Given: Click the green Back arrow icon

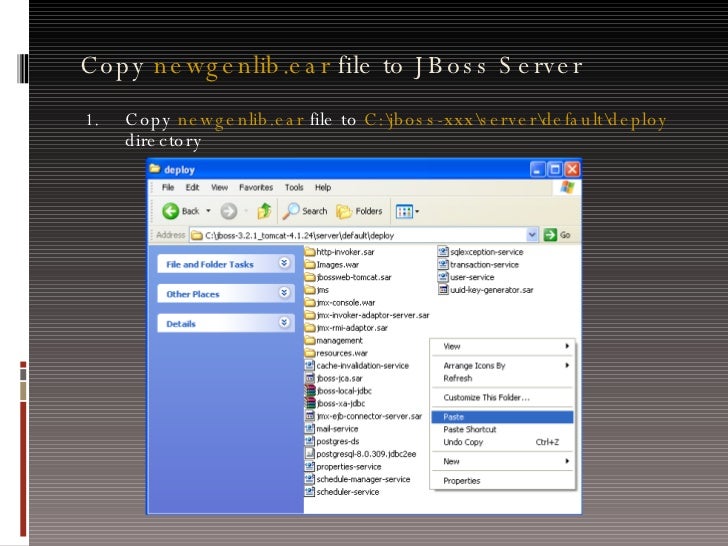Looking at the screenshot, I should pyautogui.click(x=170, y=211).
